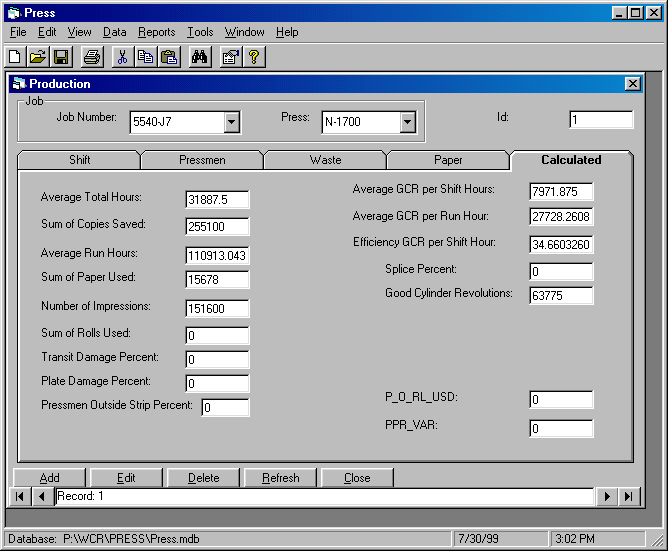This screenshot has height=551, width=668.
Task: Open properties toolbar icon
Action: (x=230, y=57)
